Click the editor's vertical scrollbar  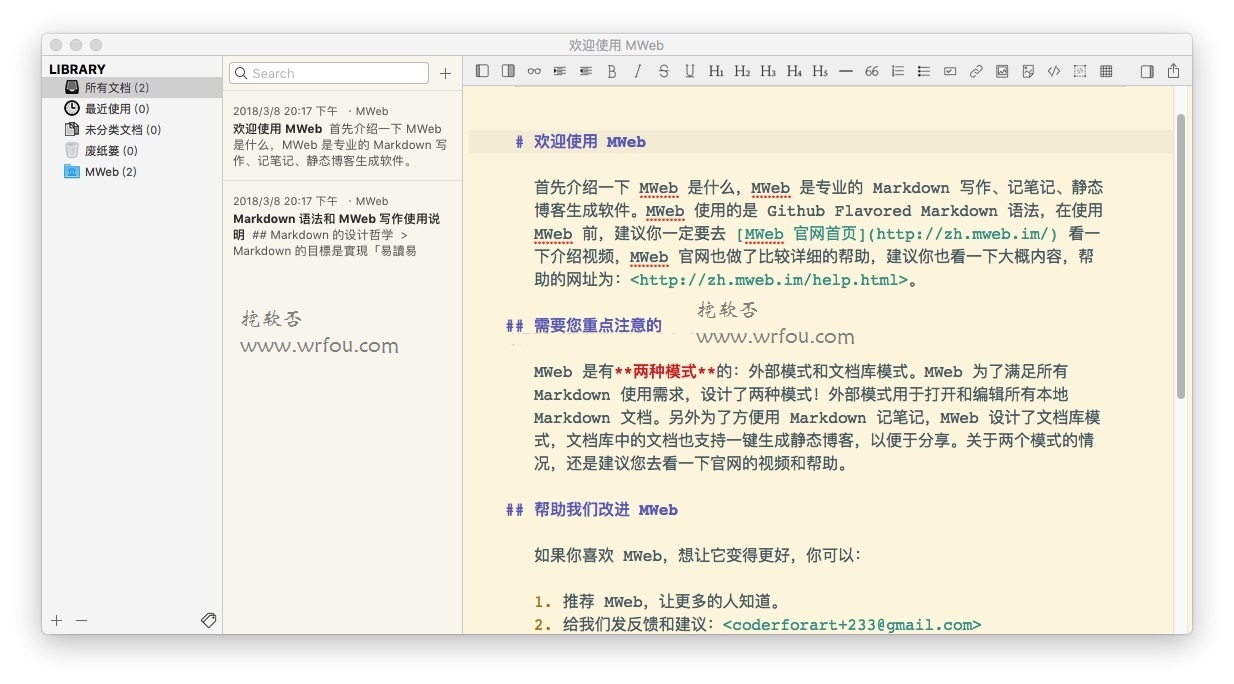click(x=1181, y=256)
